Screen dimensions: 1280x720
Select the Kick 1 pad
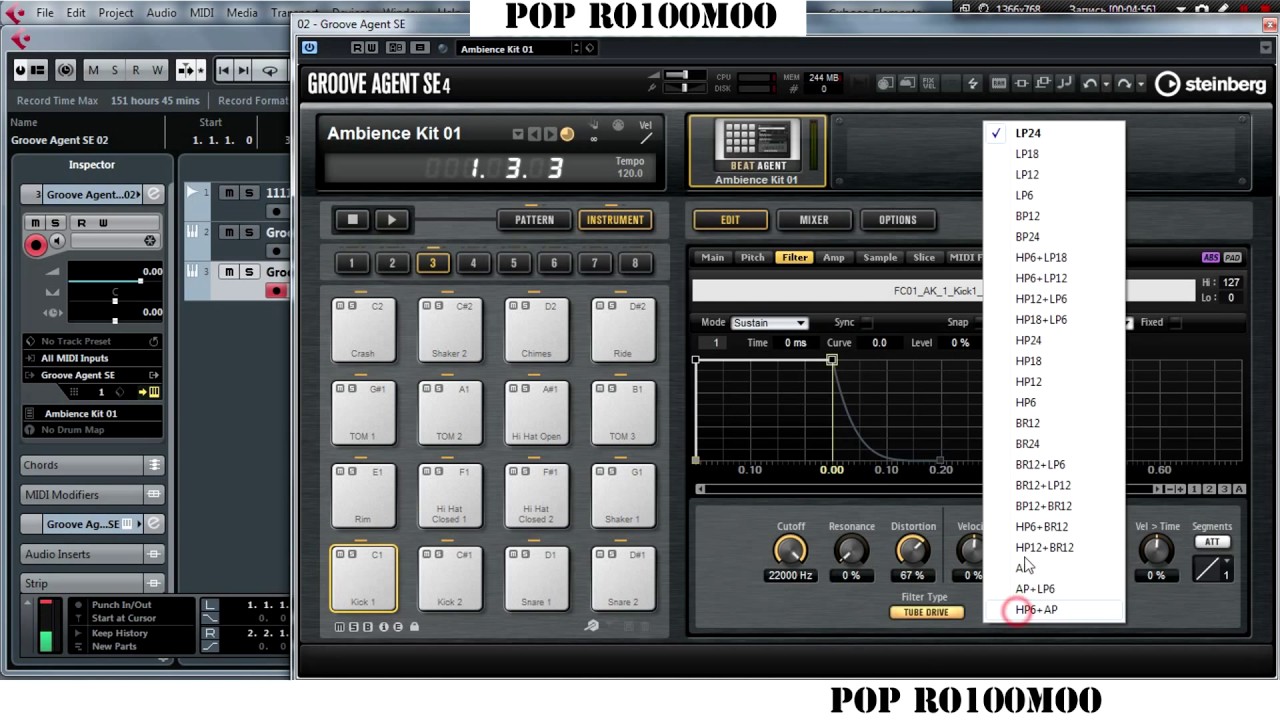tap(363, 578)
